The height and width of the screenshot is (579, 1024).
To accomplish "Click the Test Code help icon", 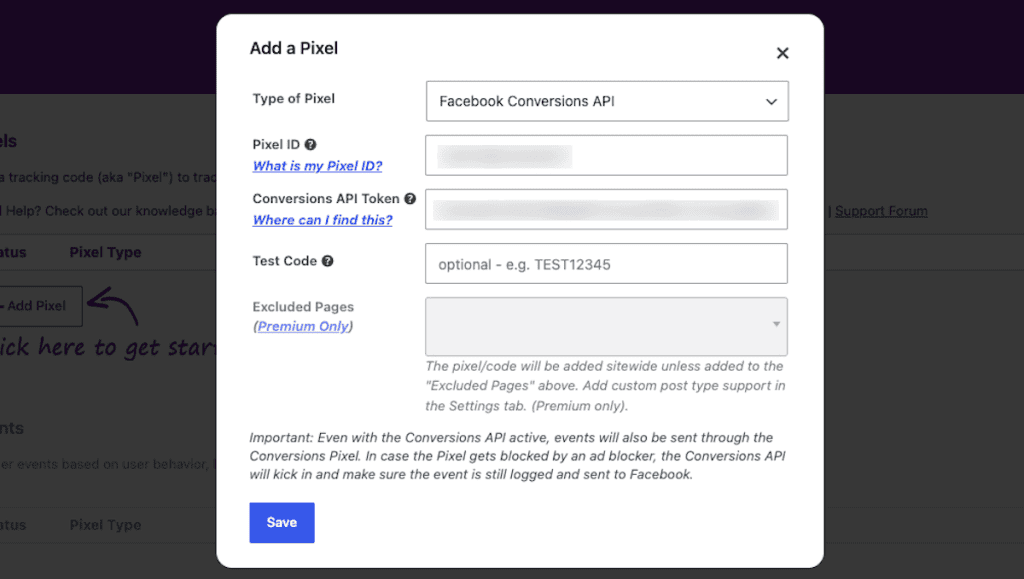I will (x=328, y=261).
